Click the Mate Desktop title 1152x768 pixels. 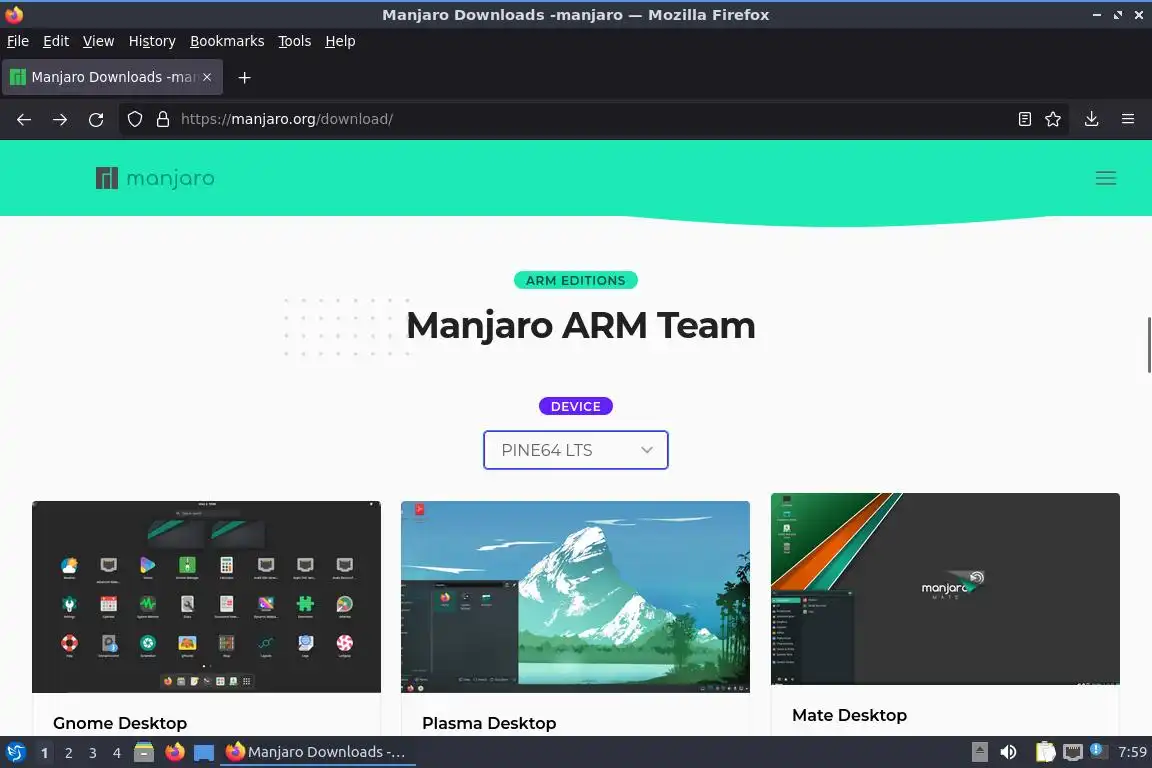point(849,715)
